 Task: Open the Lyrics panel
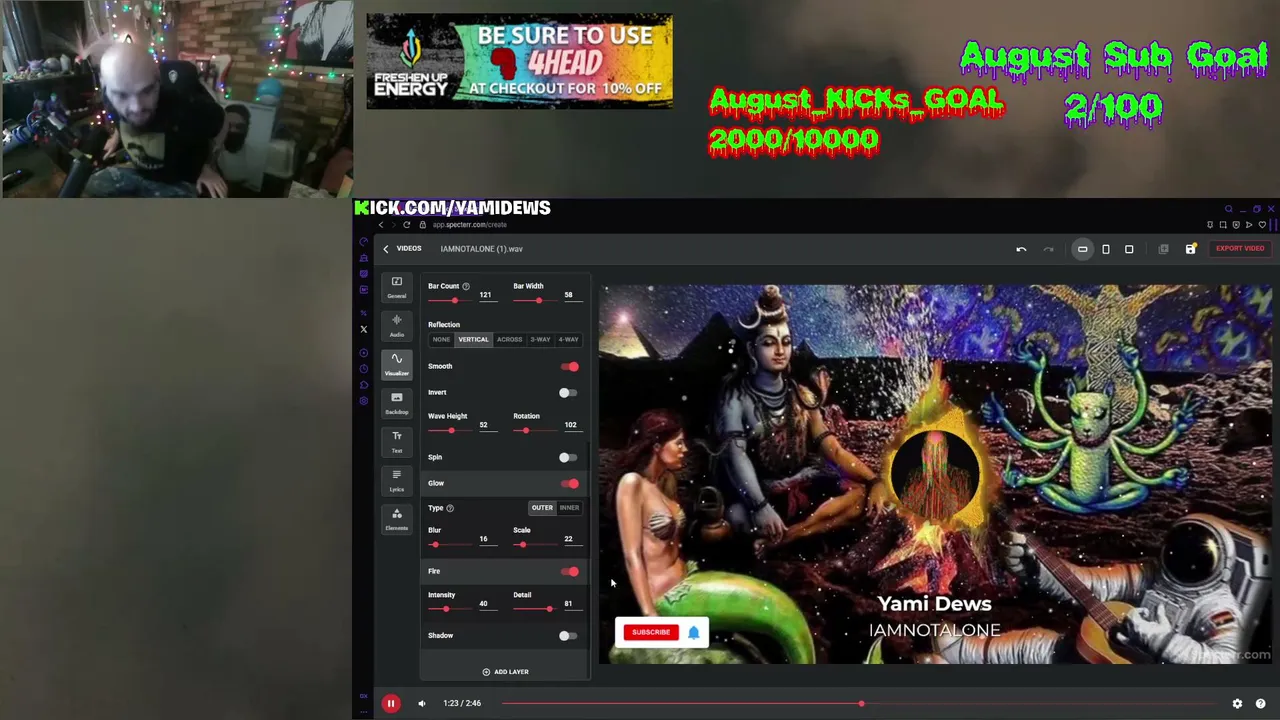[x=397, y=480]
